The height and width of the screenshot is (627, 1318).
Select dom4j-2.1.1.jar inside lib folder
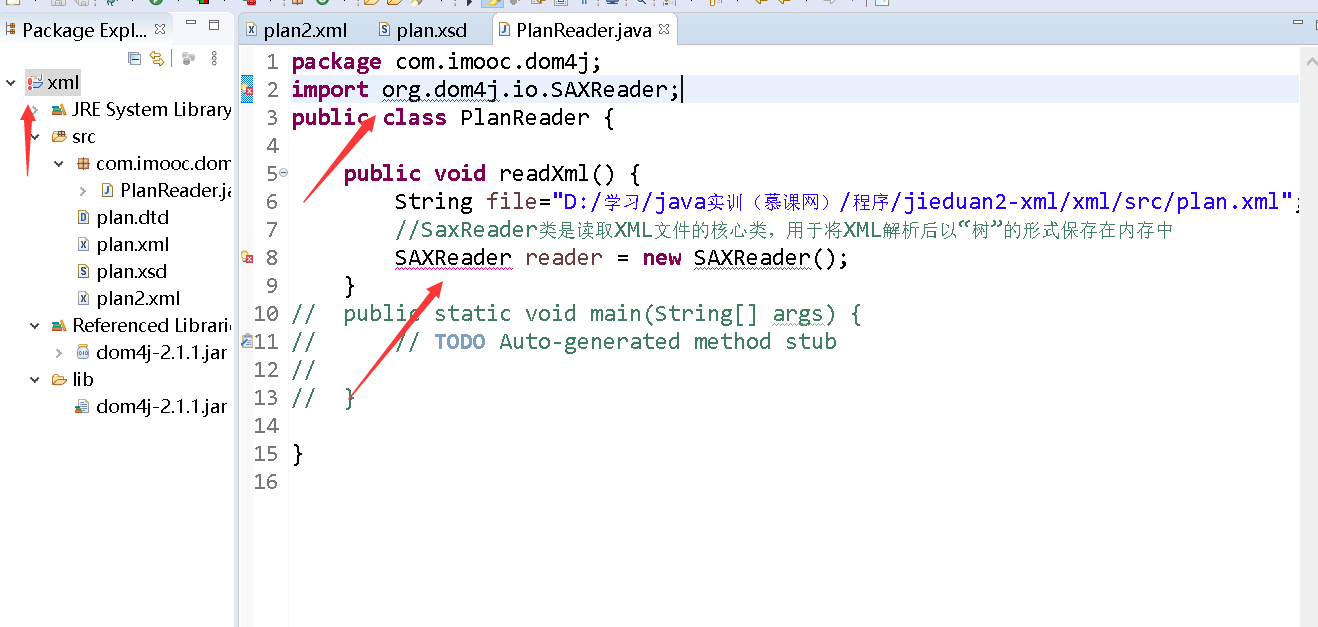coord(161,407)
